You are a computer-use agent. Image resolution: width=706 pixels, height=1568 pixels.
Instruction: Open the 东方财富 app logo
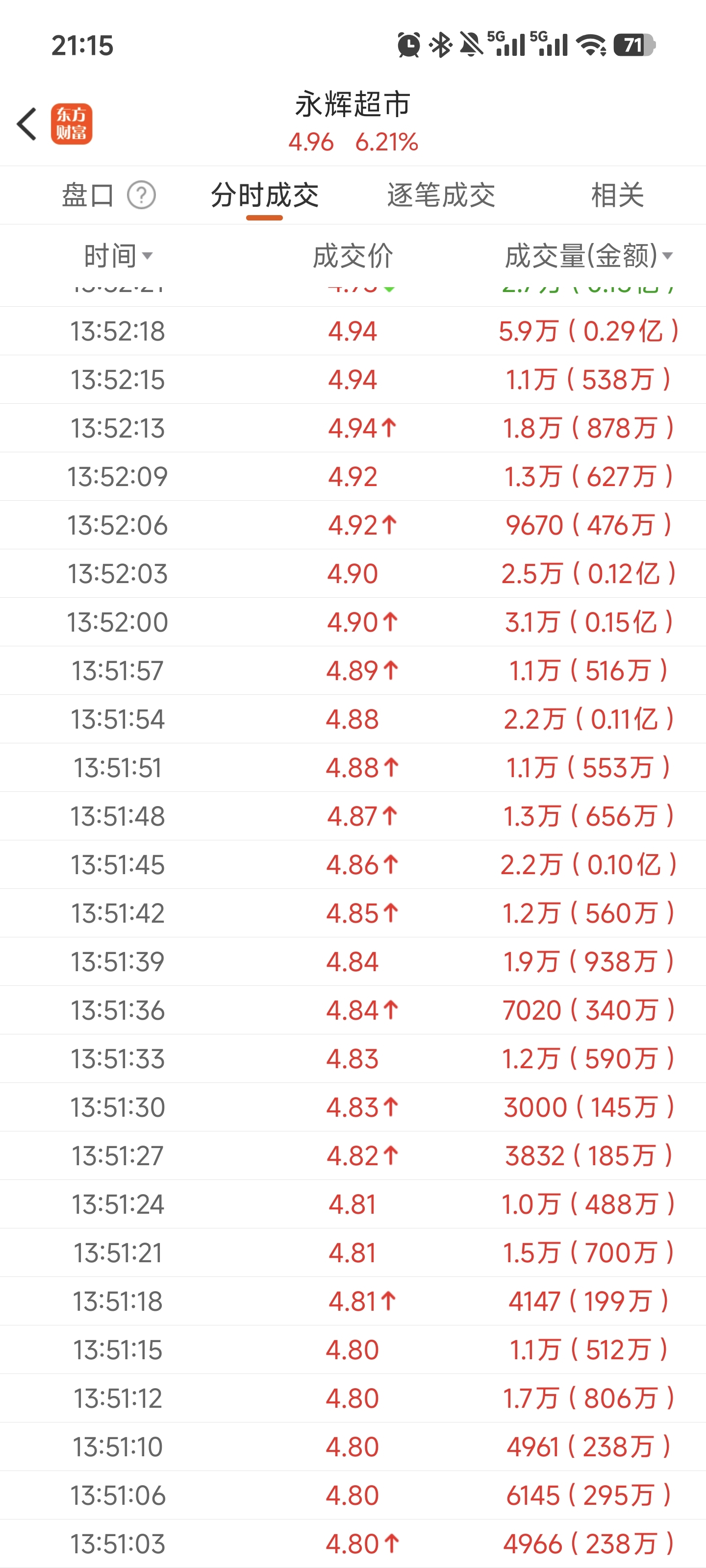(72, 123)
